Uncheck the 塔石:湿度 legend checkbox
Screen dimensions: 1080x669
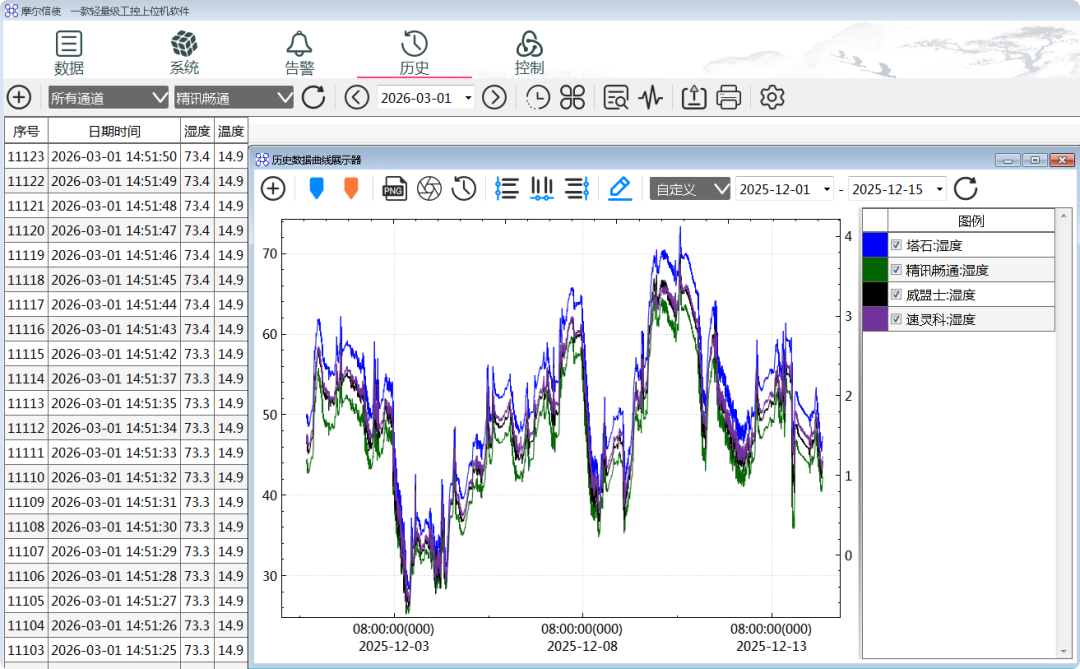(896, 245)
